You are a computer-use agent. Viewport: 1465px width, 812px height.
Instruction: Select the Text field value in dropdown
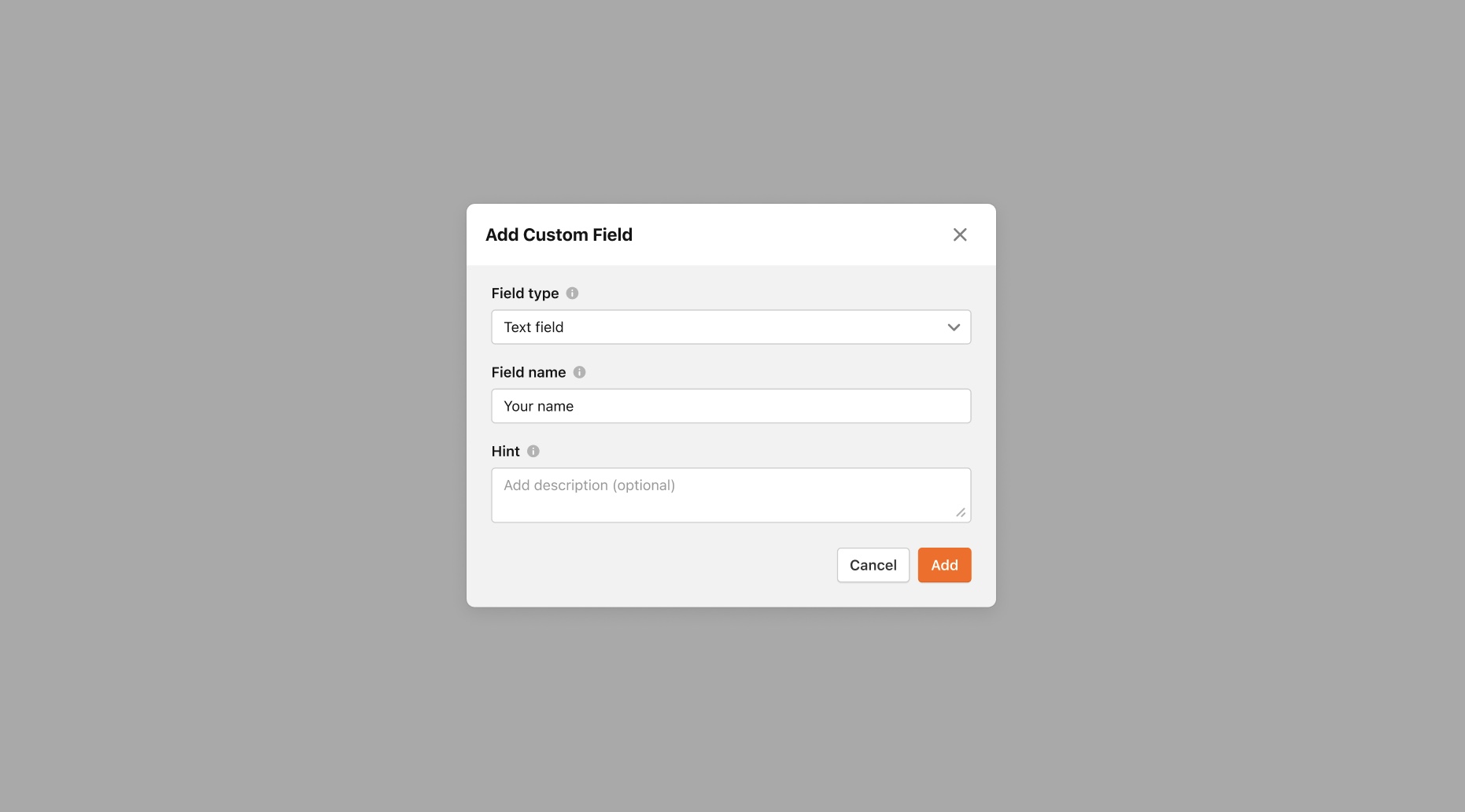coord(533,327)
